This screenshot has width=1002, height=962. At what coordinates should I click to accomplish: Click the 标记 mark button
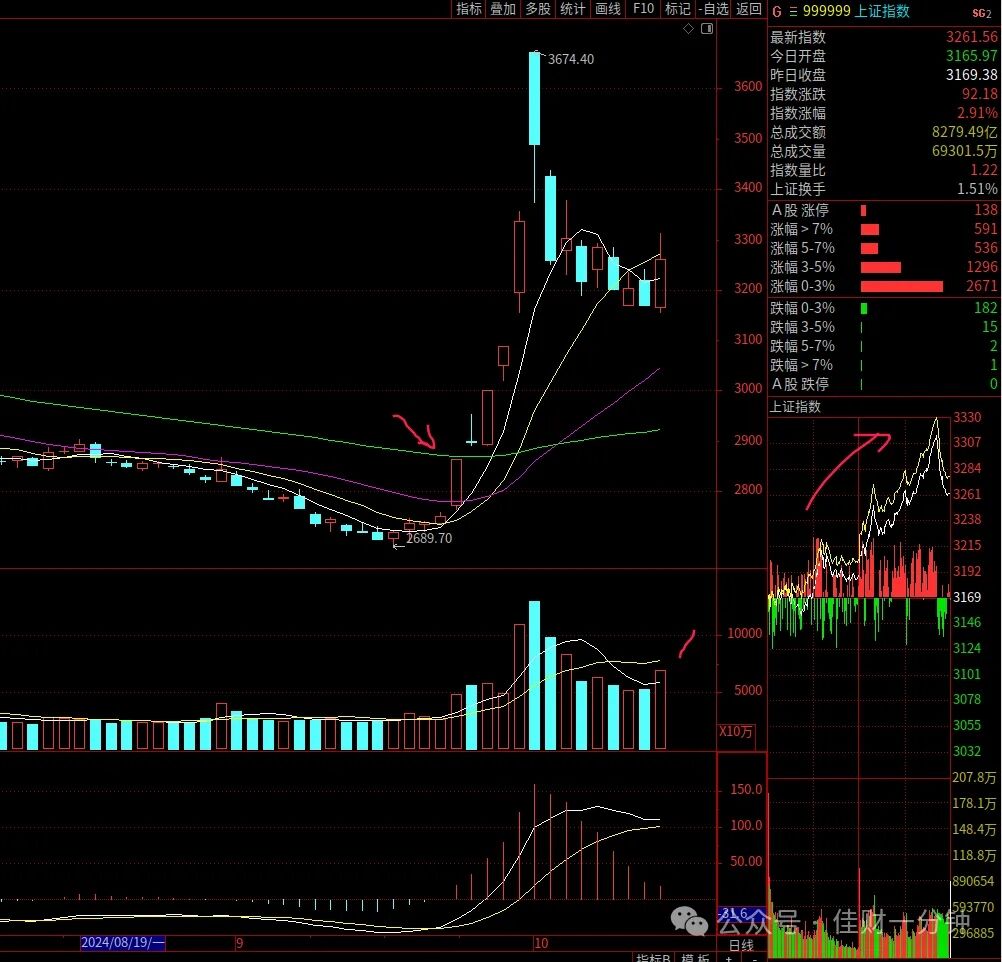[678, 9]
